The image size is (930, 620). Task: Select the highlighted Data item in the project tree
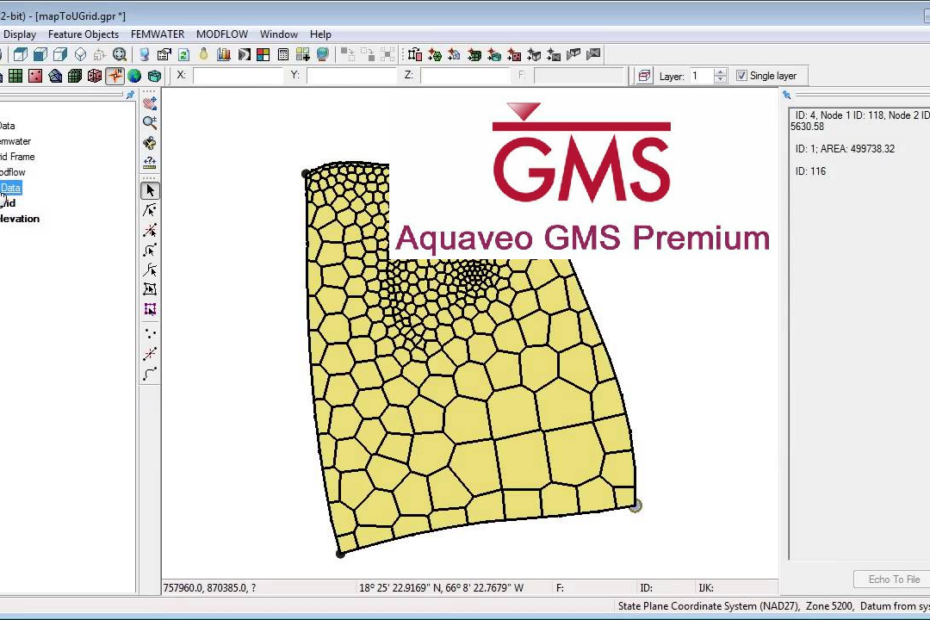coord(10,187)
